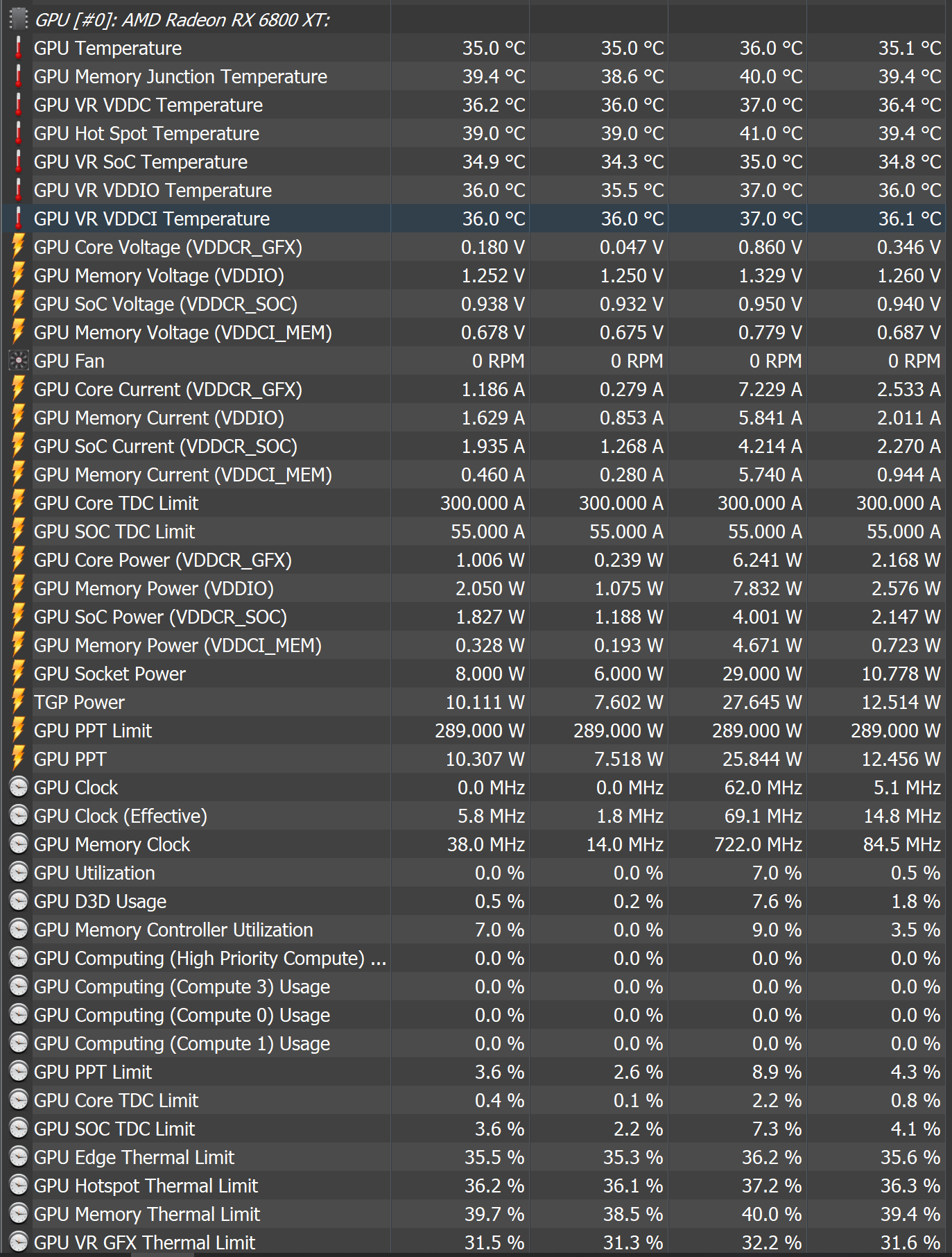Select the GPU Memory Power (VDDIO) label

tap(153, 588)
